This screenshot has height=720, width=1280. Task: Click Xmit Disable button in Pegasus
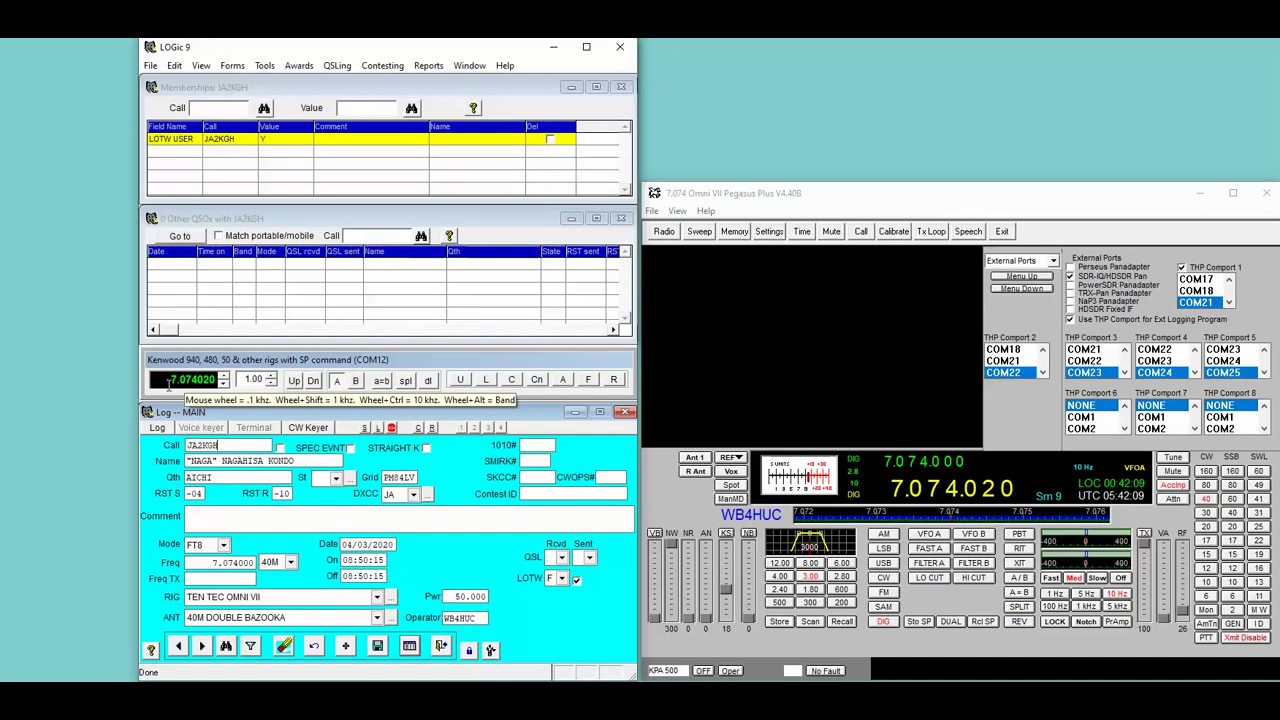[1244, 638]
